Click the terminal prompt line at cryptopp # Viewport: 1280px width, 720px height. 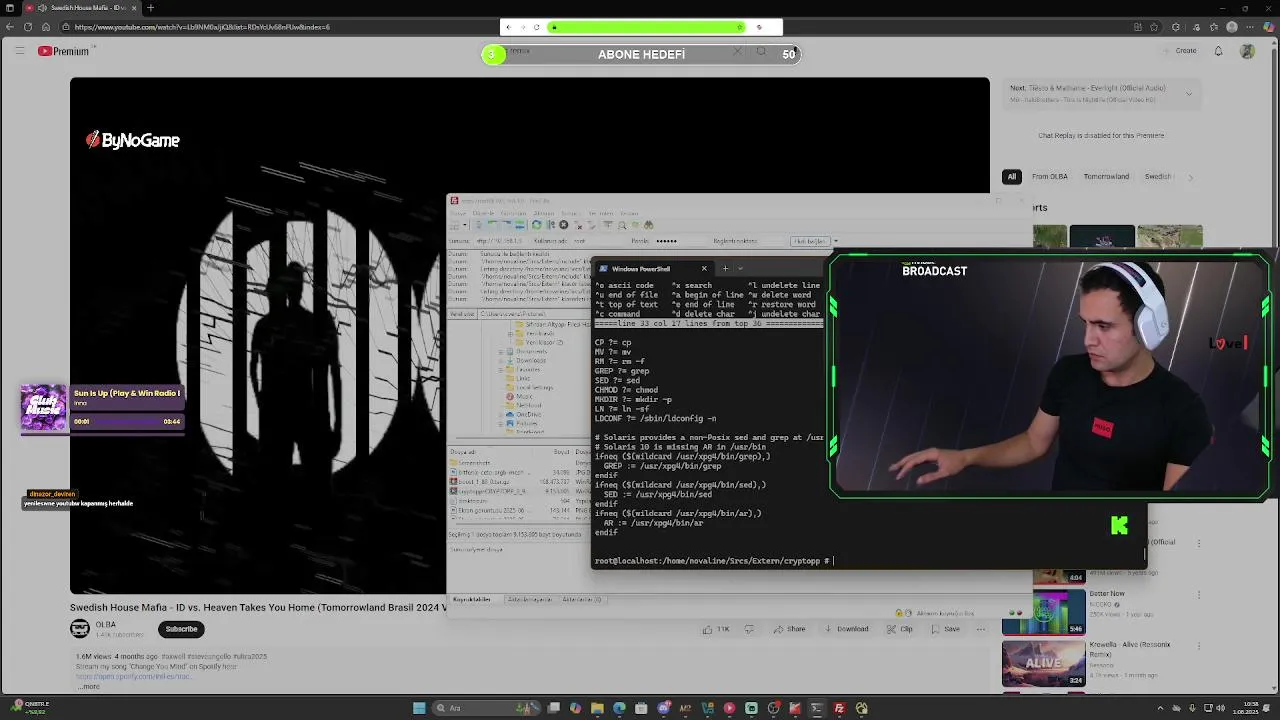click(712, 561)
